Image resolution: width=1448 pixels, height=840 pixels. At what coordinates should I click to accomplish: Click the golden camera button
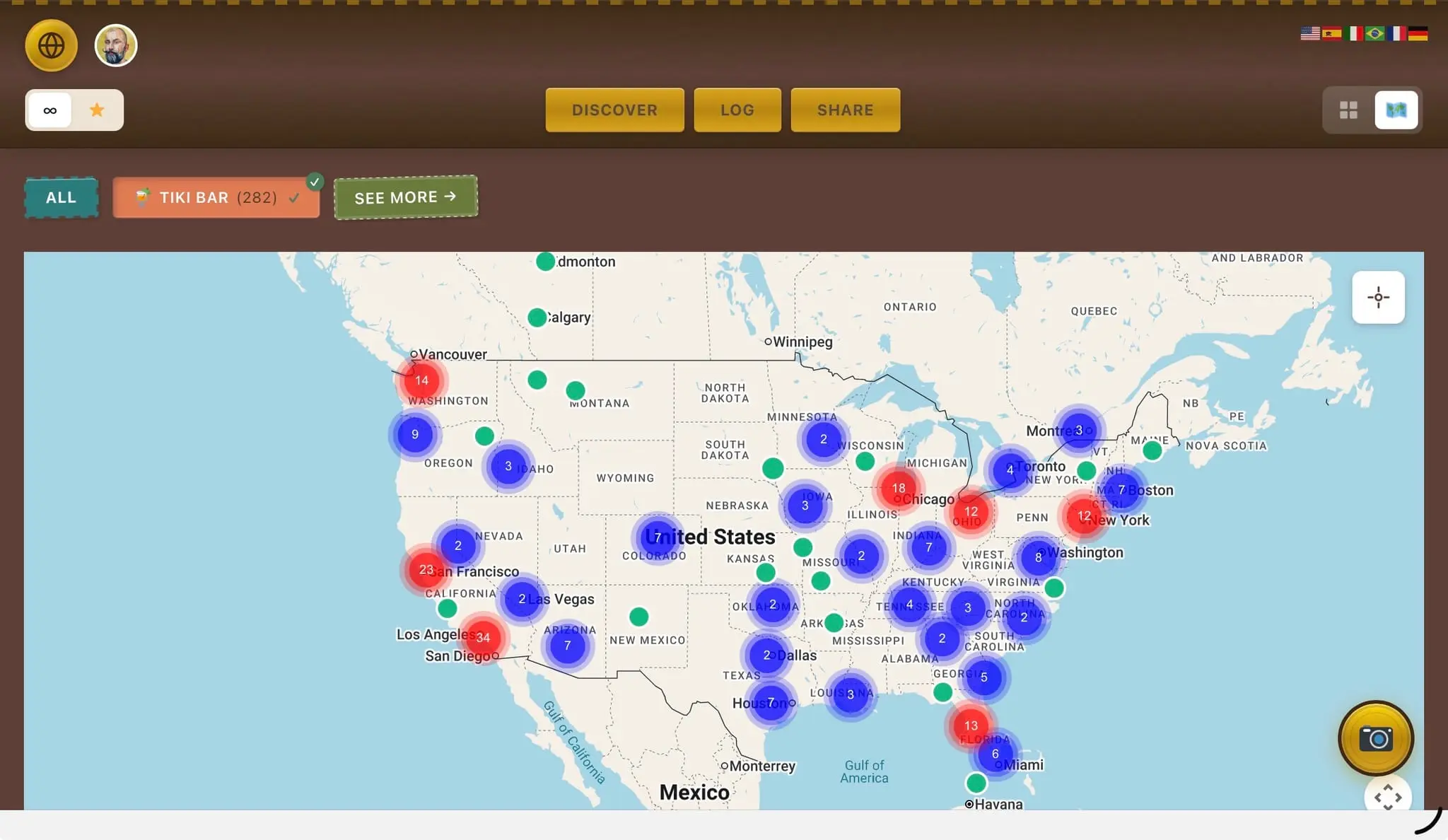[x=1376, y=739]
